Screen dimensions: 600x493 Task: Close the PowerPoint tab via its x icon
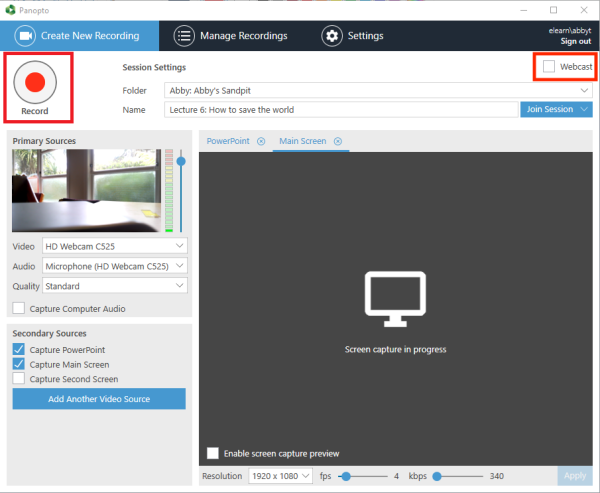pyautogui.click(x=261, y=142)
